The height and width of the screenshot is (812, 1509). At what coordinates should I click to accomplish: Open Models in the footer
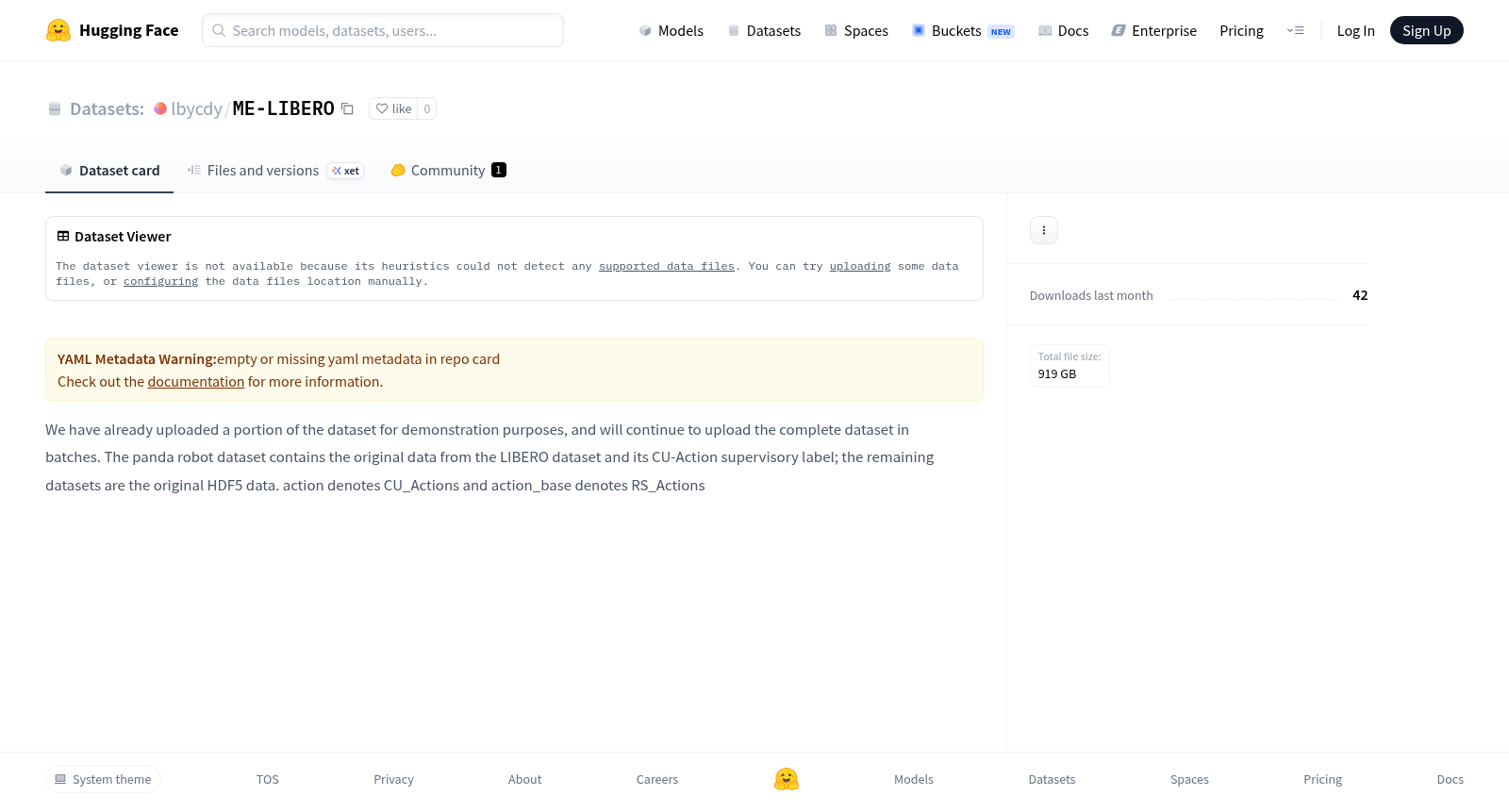click(914, 780)
